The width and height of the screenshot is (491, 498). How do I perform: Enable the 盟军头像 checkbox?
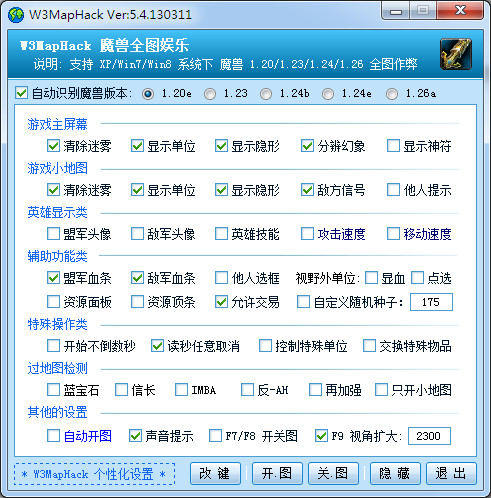click(x=53, y=234)
